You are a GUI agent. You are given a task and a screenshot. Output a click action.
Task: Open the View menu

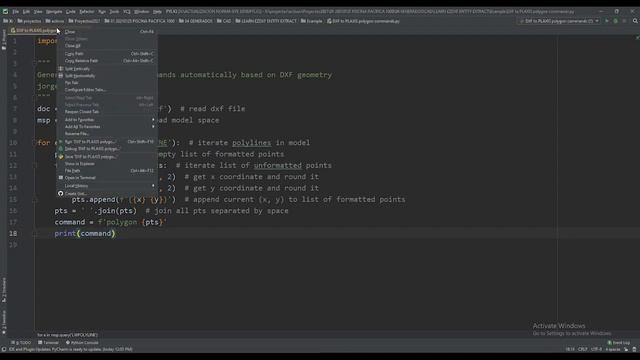click(x=38, y=11)
